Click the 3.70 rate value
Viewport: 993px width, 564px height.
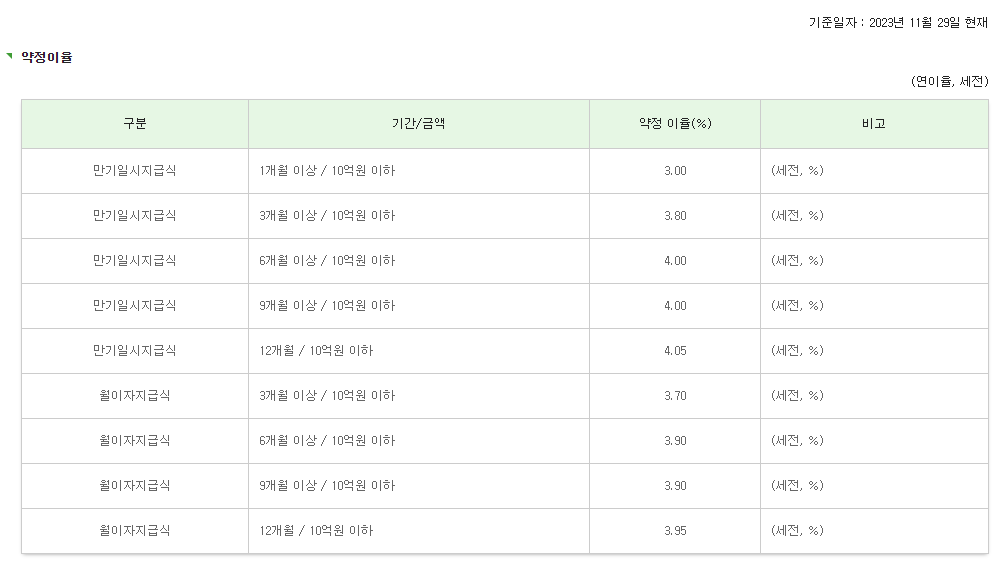click(675, 396)
